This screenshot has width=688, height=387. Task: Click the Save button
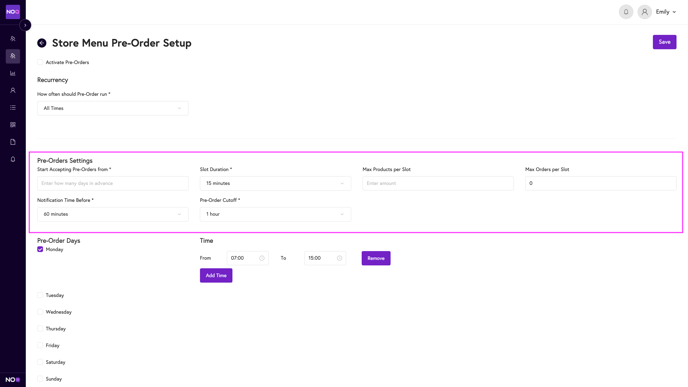click(x=664, y=42)
